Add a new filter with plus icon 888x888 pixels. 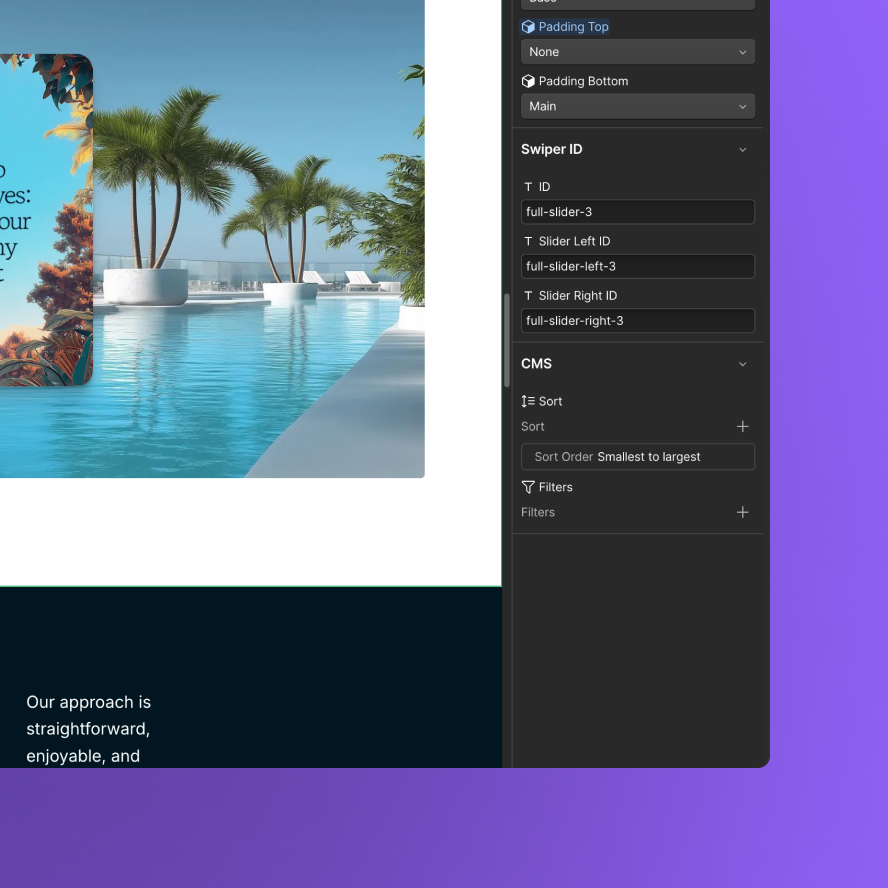742,512
